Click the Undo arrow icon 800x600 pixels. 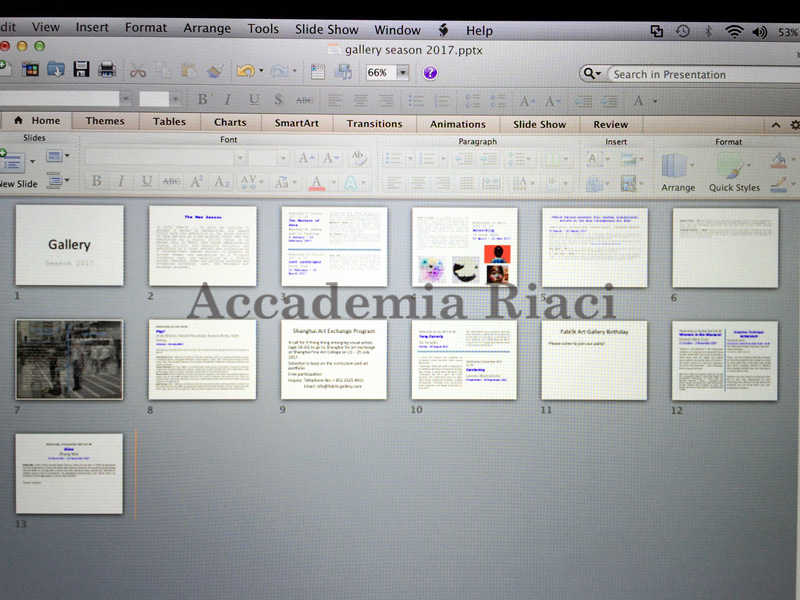tap(245, 71)
